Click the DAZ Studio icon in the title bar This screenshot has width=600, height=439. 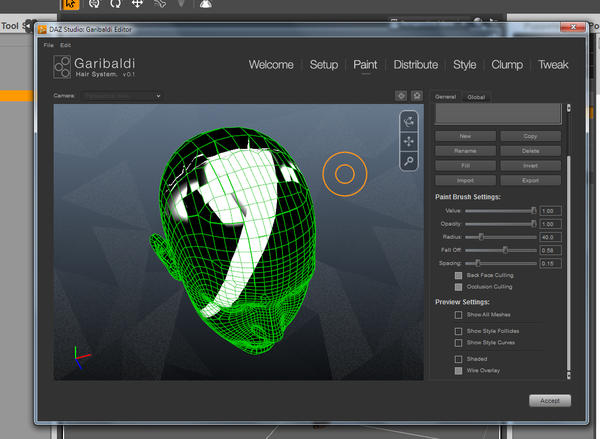42,29
